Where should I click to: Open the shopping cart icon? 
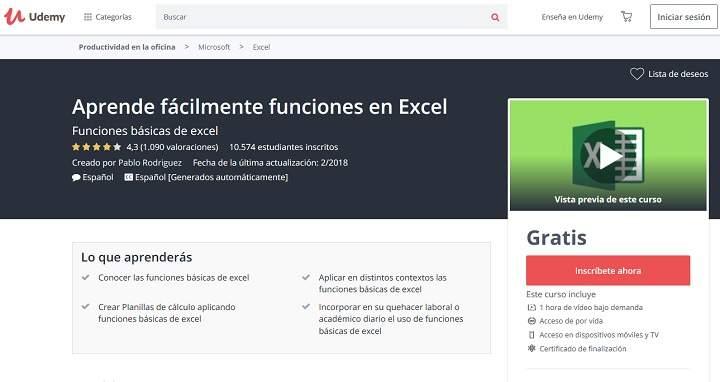pyautogui.click(x=626, y=17)
